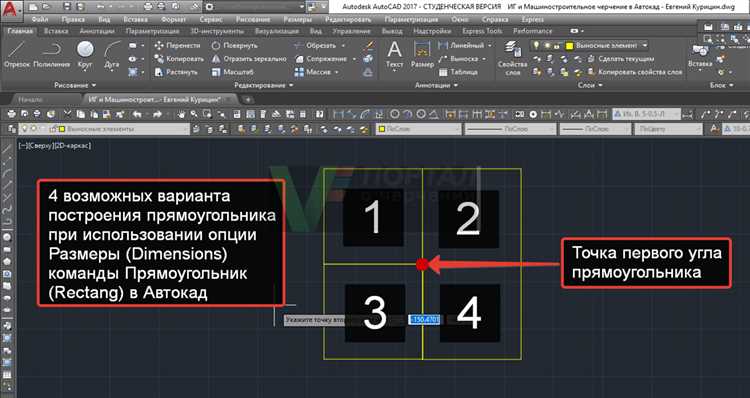Open the Размеры menu
The image size is (750, 398).
[x=298, y=20]
